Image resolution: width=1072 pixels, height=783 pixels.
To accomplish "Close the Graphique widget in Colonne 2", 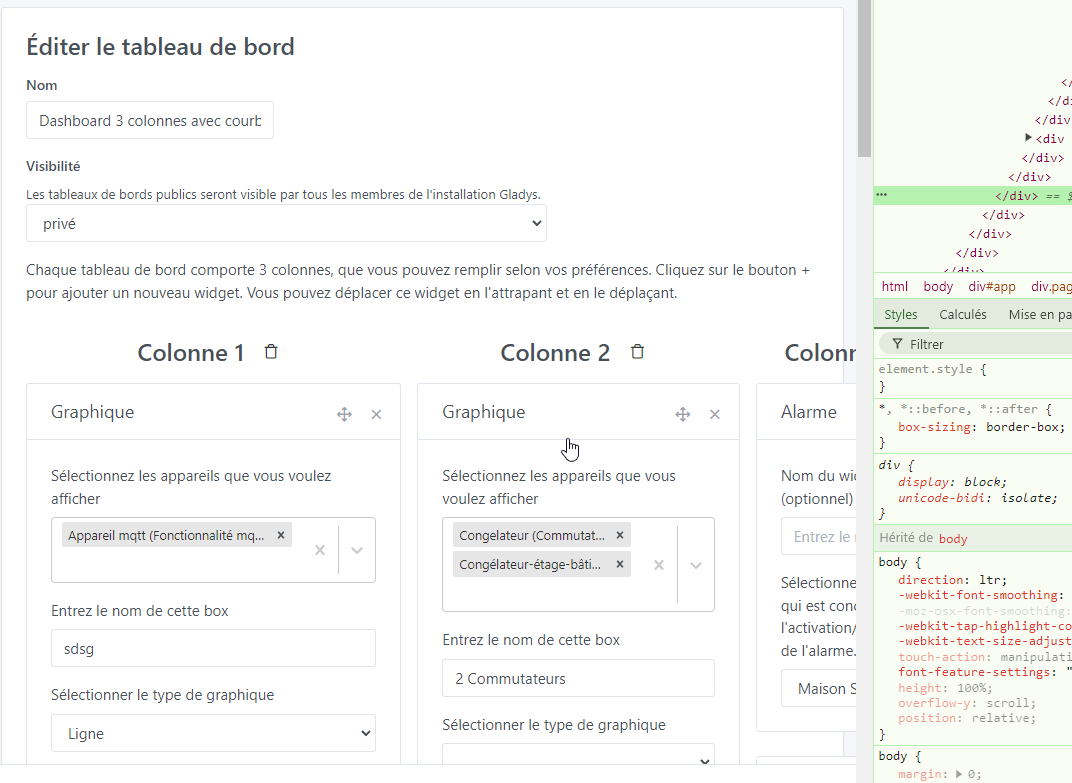I will 715,414.
